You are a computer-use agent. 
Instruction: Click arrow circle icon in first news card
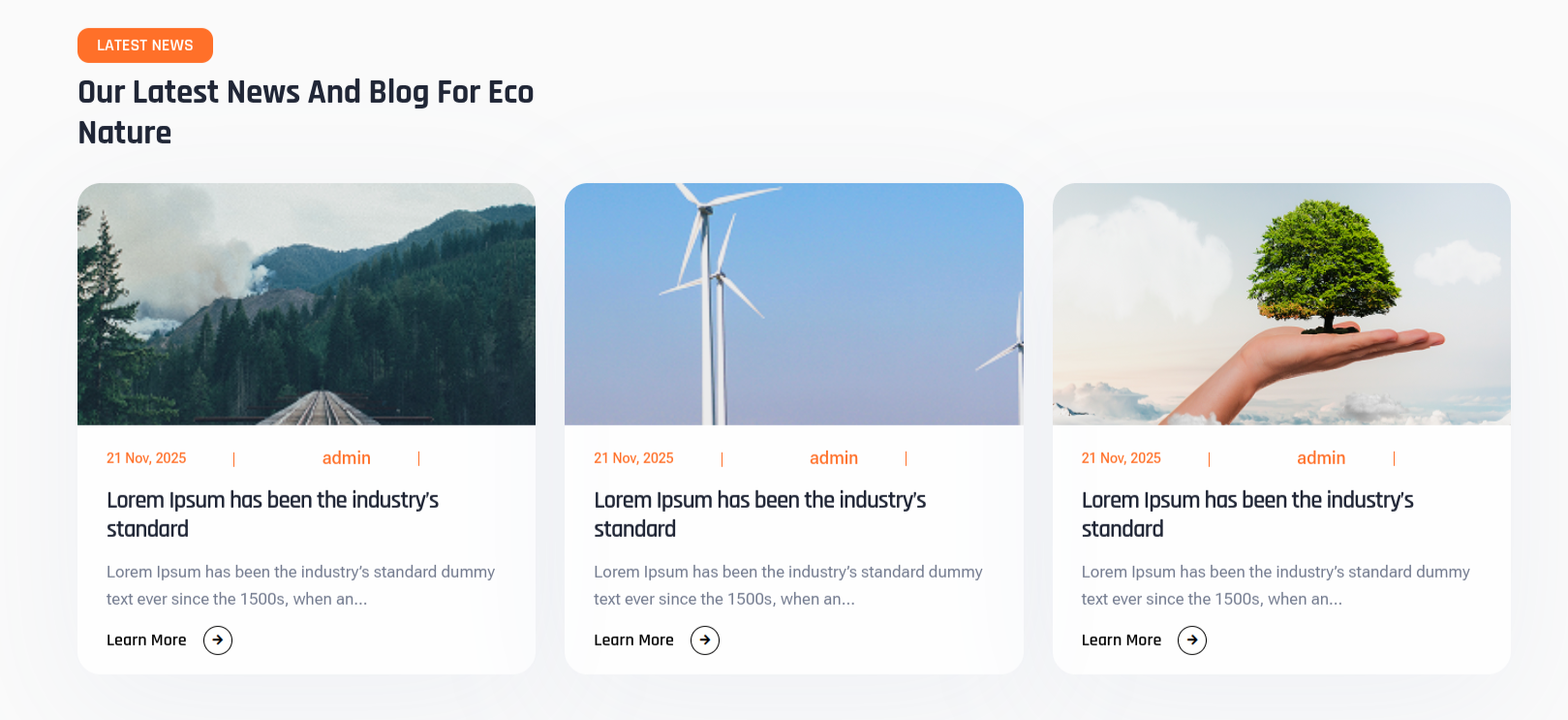(x=218, y=641)
